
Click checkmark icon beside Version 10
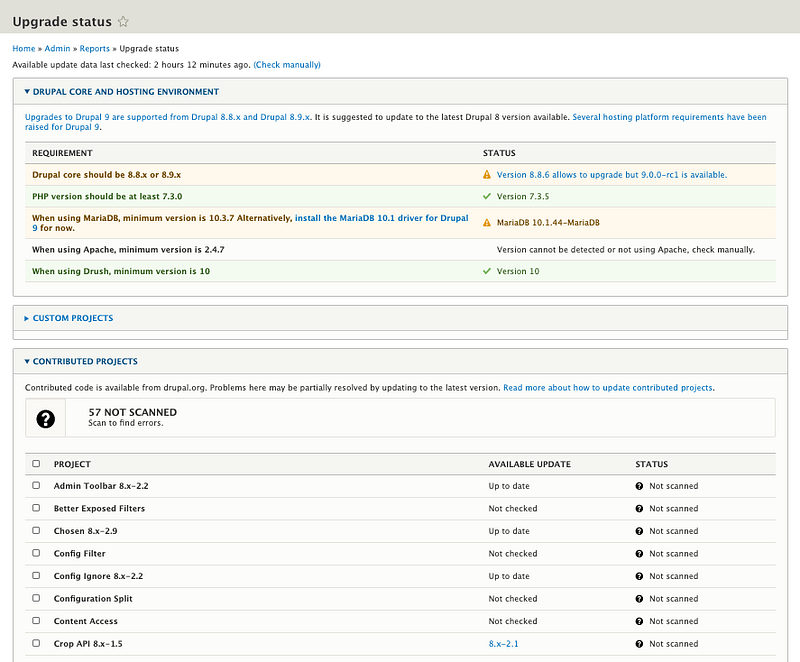pos(487,271)
